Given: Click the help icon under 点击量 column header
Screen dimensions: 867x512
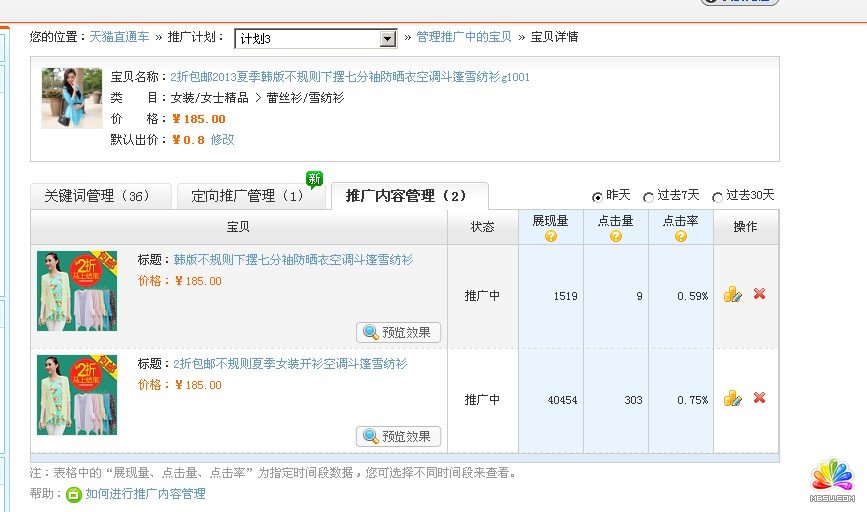Looking at the screenshot, I should [615, 237].
